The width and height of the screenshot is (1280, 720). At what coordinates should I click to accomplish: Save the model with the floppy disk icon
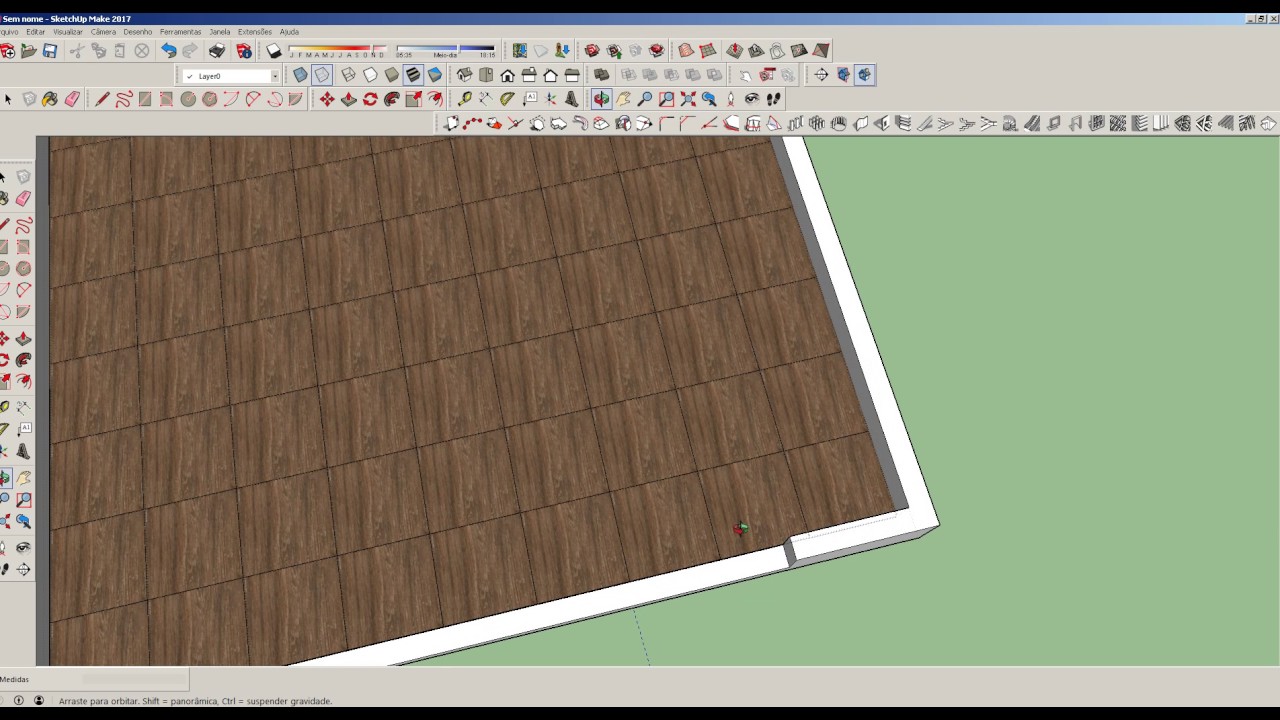pos(50,51)
